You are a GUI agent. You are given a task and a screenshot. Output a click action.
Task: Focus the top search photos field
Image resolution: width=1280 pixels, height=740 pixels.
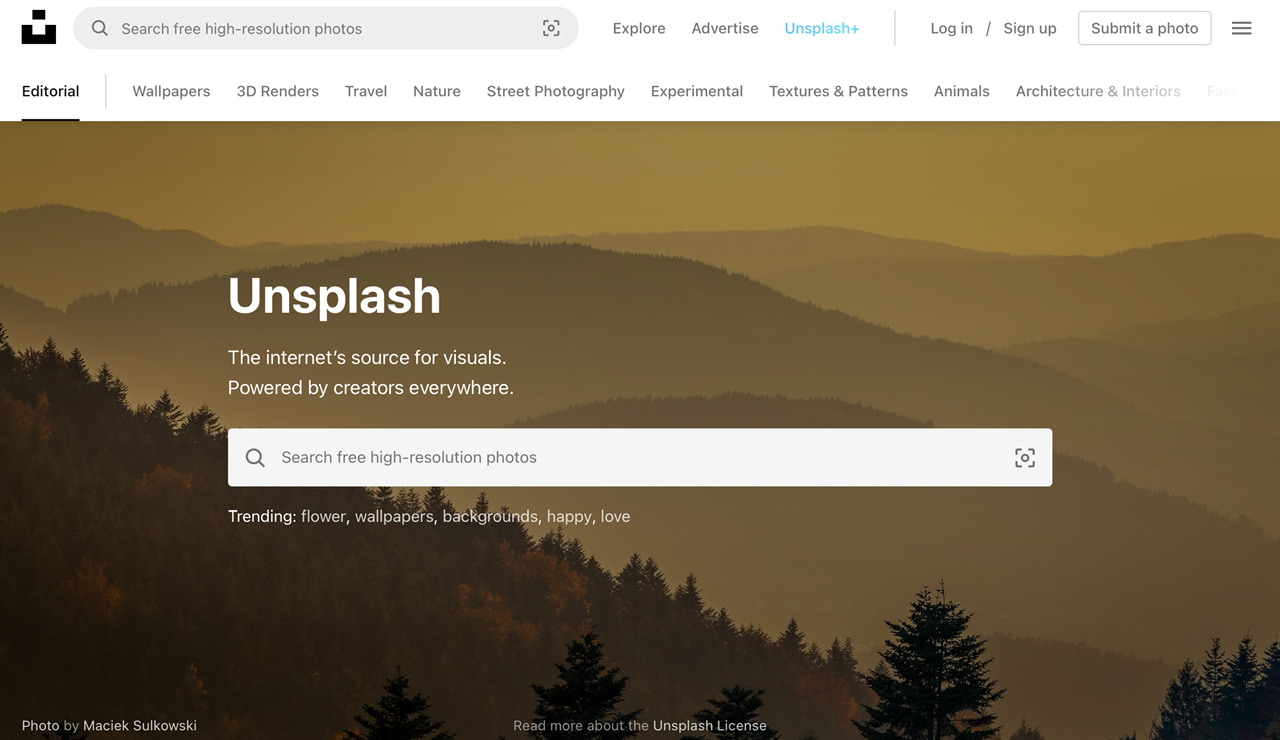pos(326,28)
